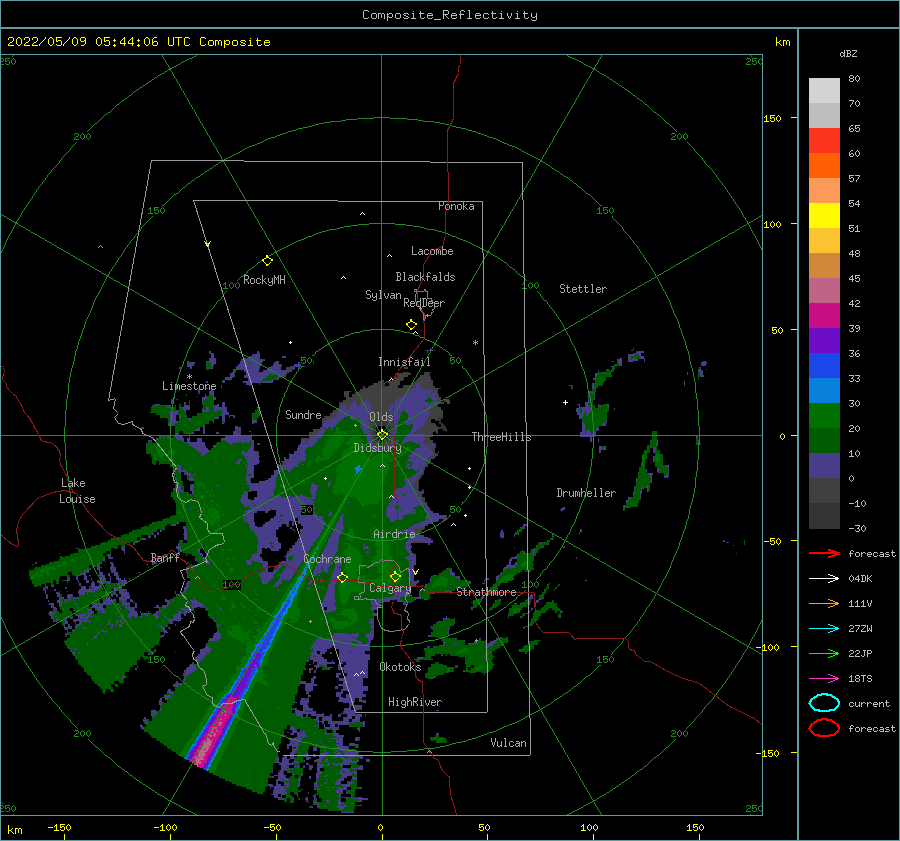Click the dBZ legend heading
This screenshot has width=900, height=841.
tap(848, 53)
